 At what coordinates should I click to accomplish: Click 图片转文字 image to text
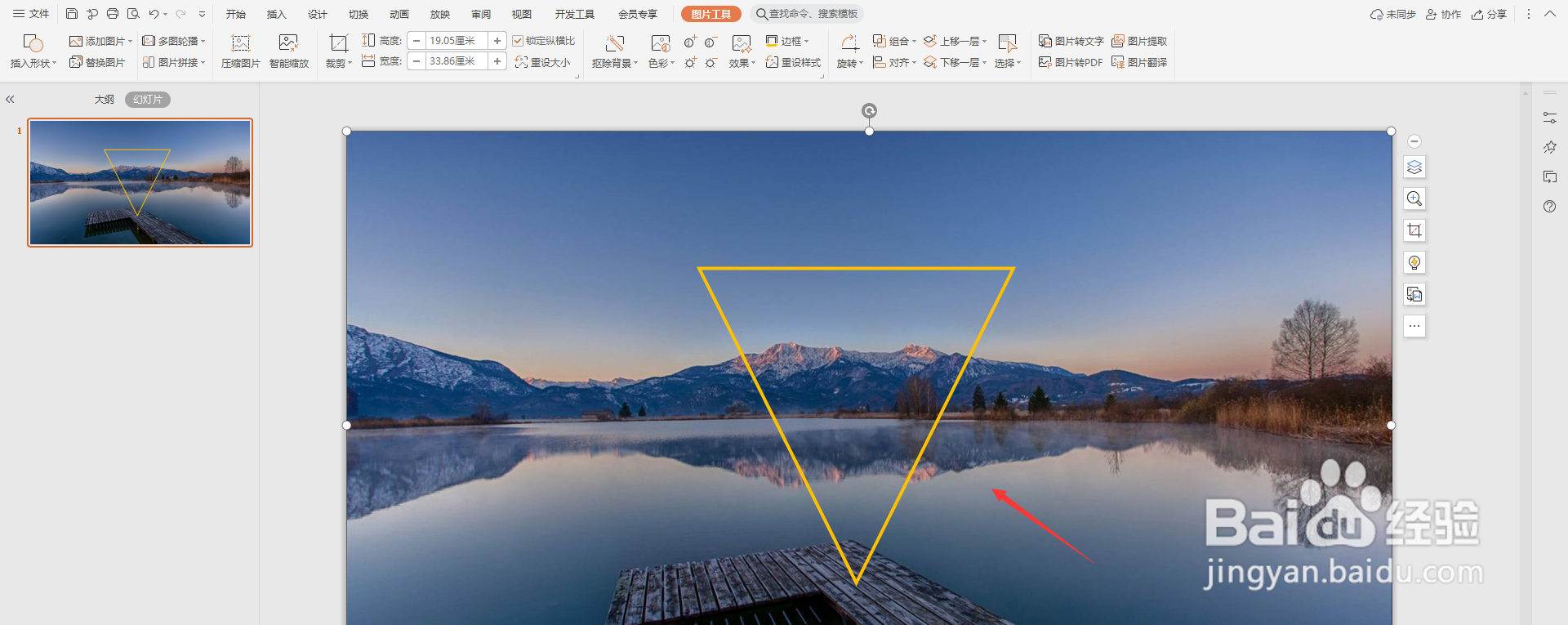tap(1071, 41)
